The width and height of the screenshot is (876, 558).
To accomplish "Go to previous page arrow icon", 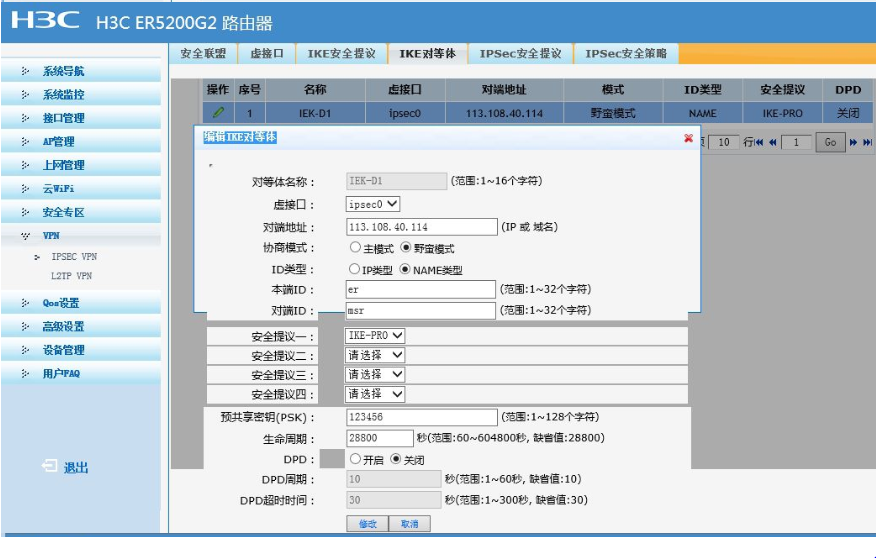I will (x=773, y=142).
